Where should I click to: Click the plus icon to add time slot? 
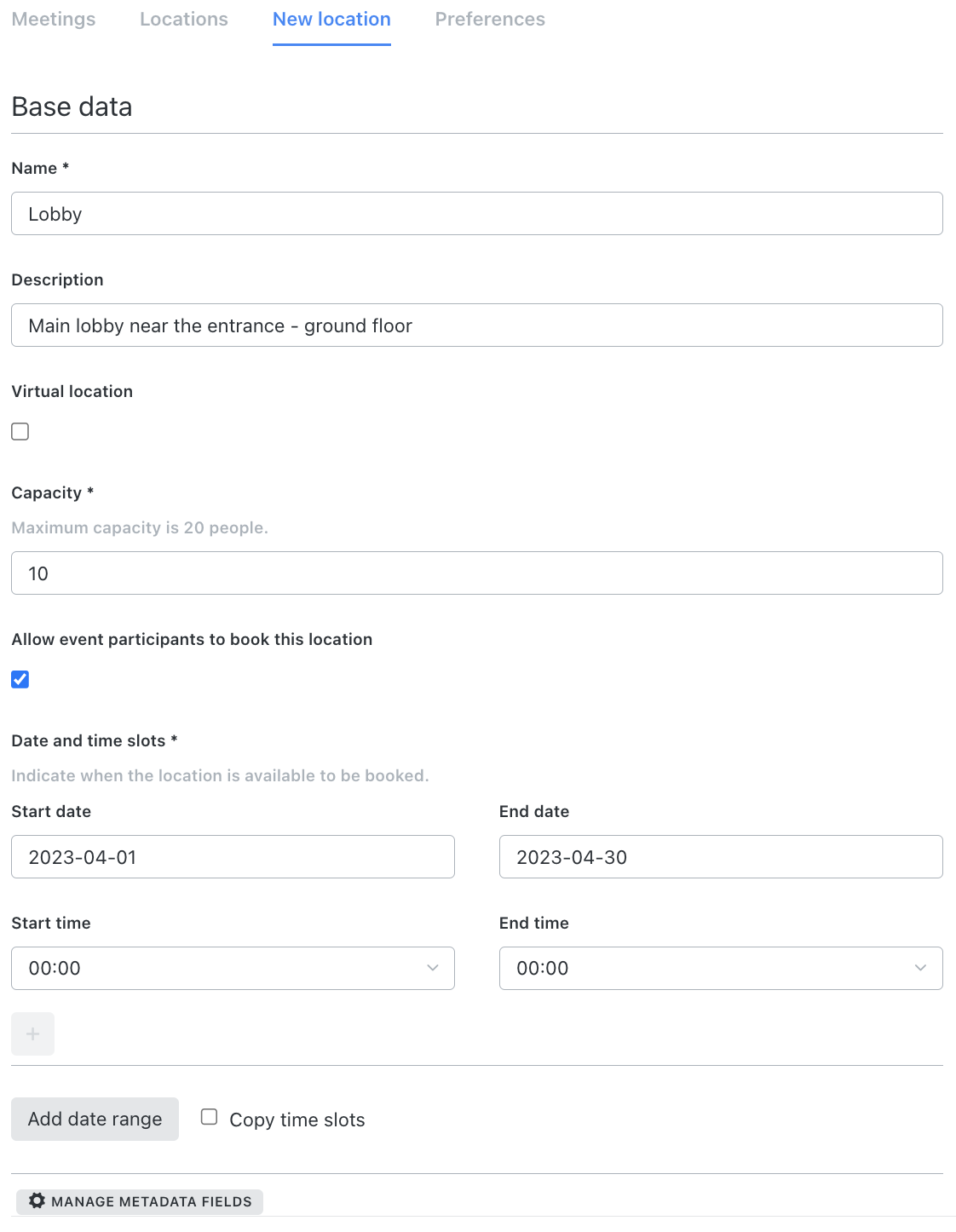pyautogui.click(x=32, y=1033)
